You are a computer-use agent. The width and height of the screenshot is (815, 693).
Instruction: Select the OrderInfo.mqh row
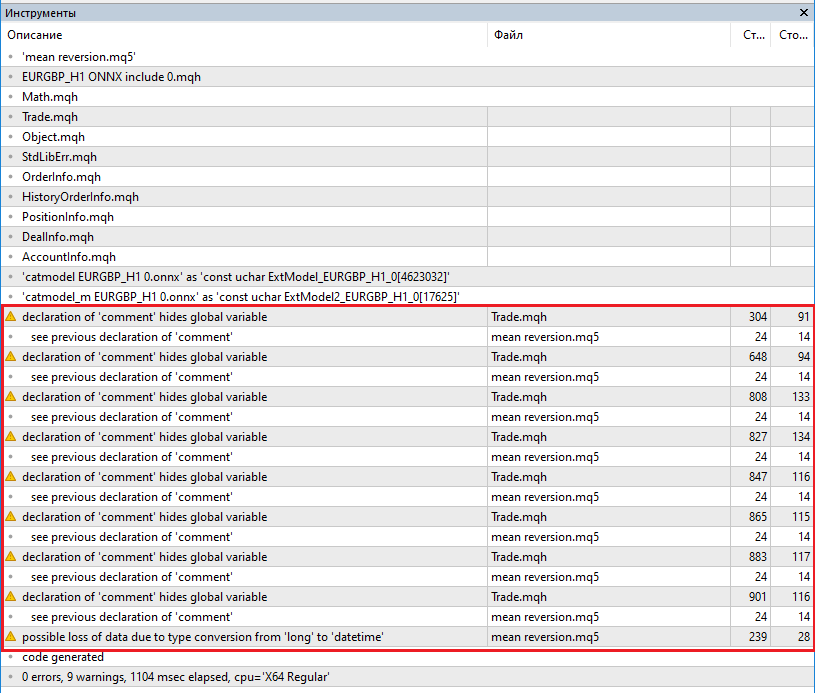click(x=408, y=177)
